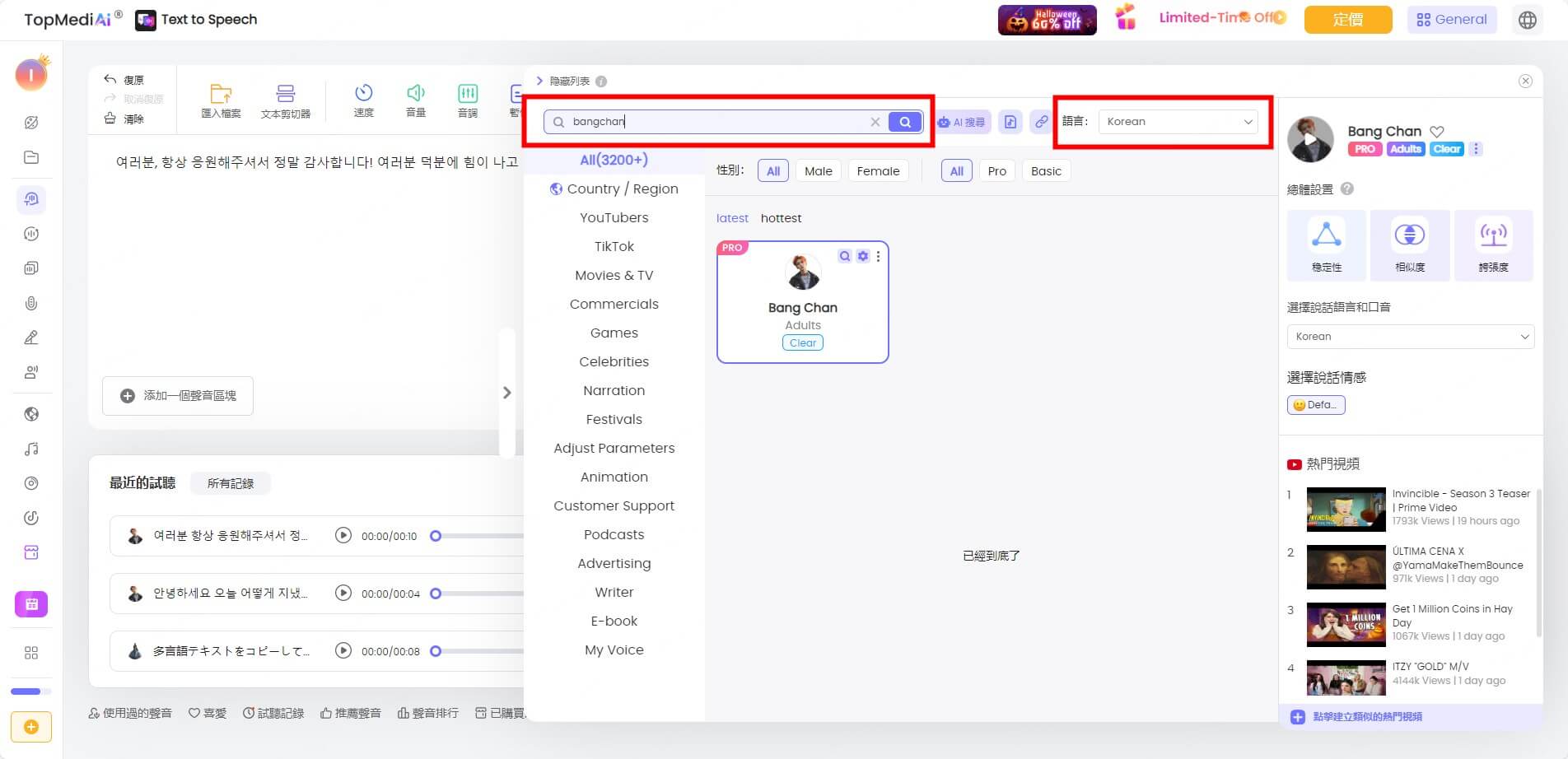Select the Male gender filter
Screen dimensions: 1568x759
coord(818,171)
